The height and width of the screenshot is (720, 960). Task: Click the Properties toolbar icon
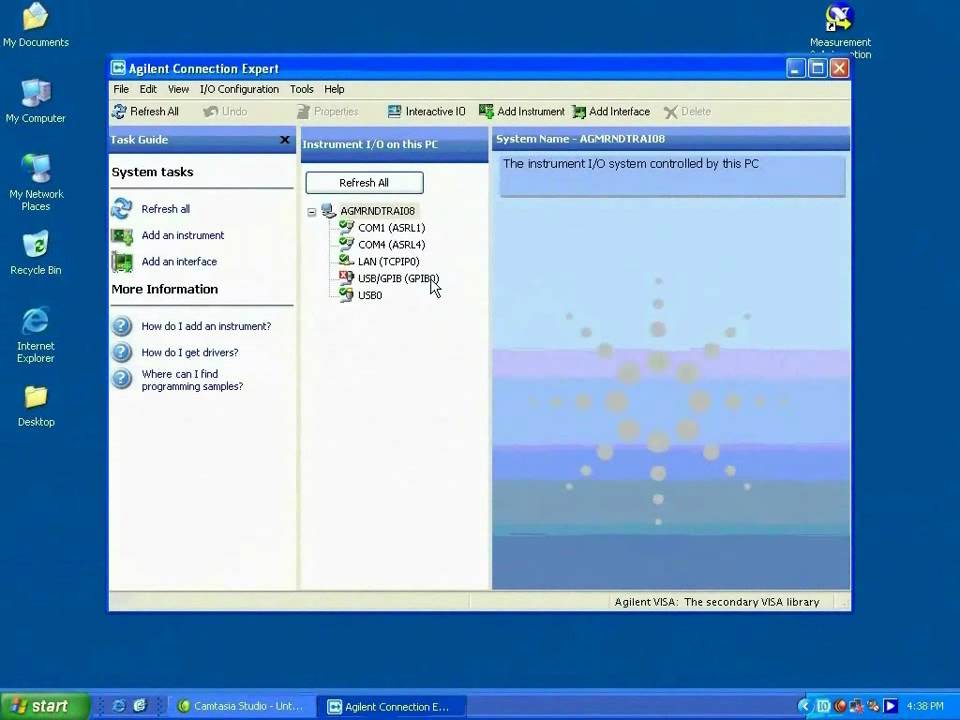(x=303, y=111)
